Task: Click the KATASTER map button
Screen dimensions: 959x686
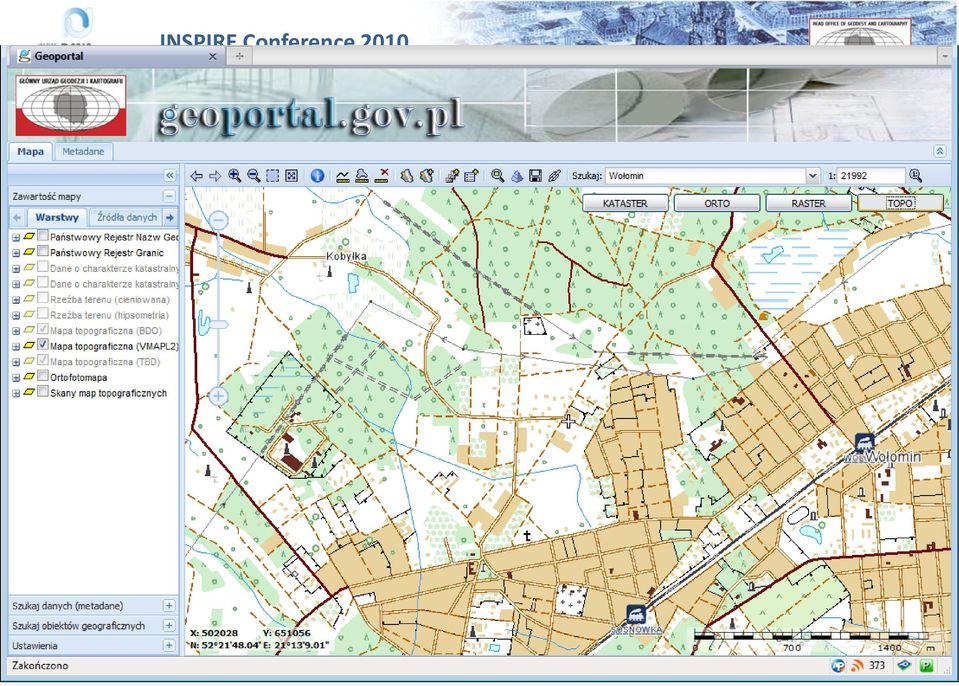Action: point(625,204)
